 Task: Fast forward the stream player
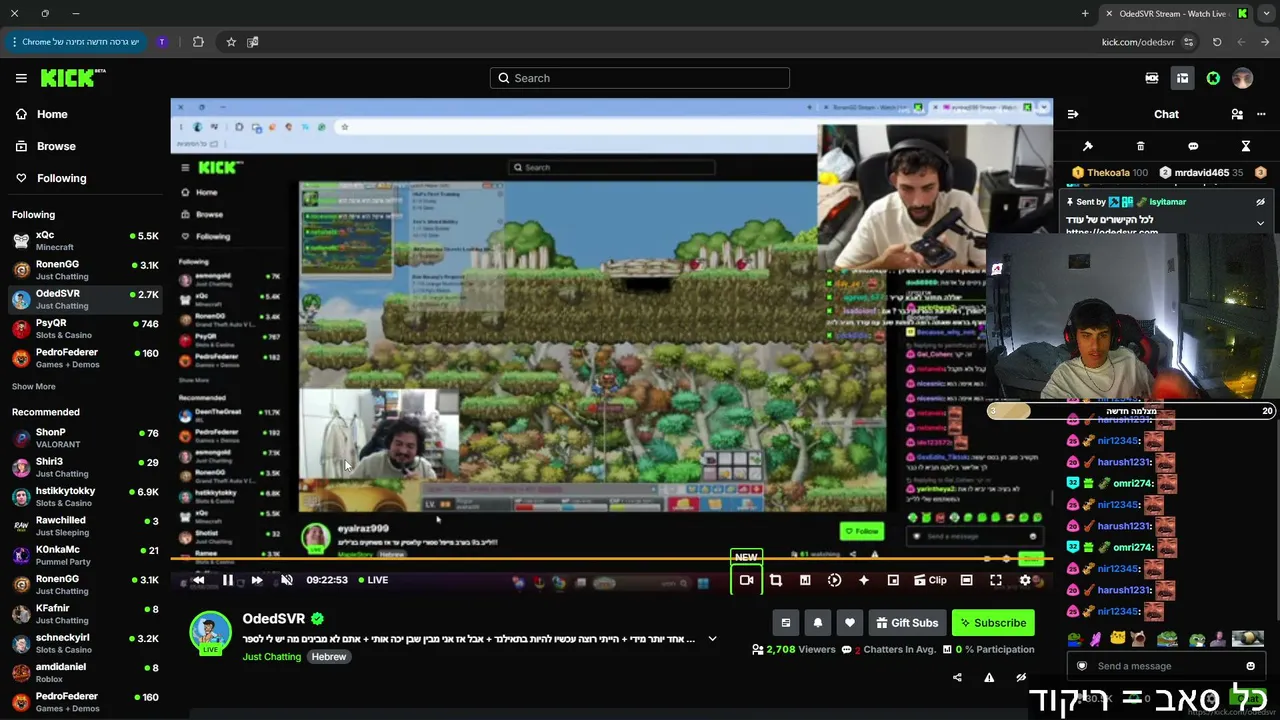tap(257, 580)
